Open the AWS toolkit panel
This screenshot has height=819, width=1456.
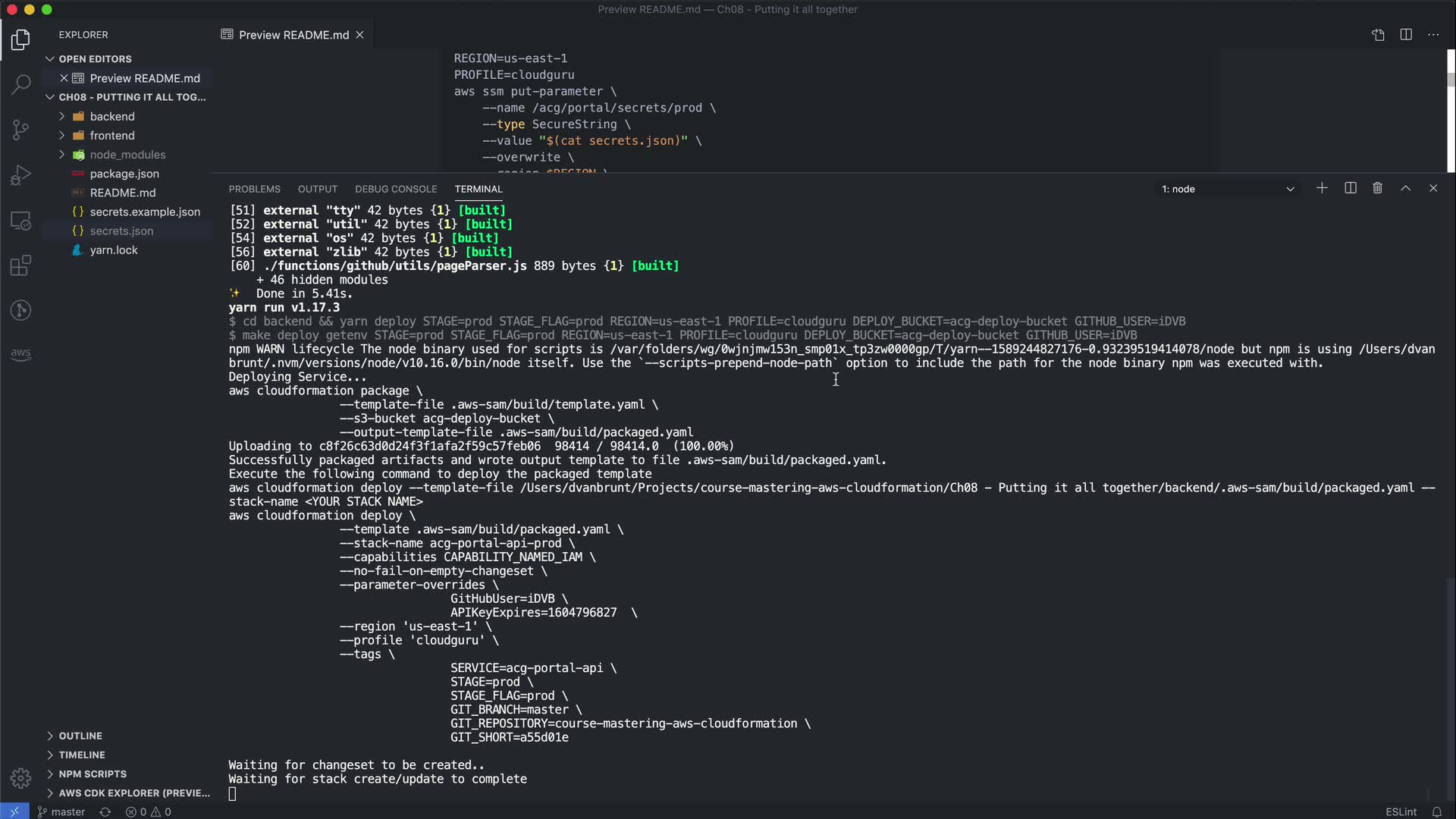click(x=20, y=353)
